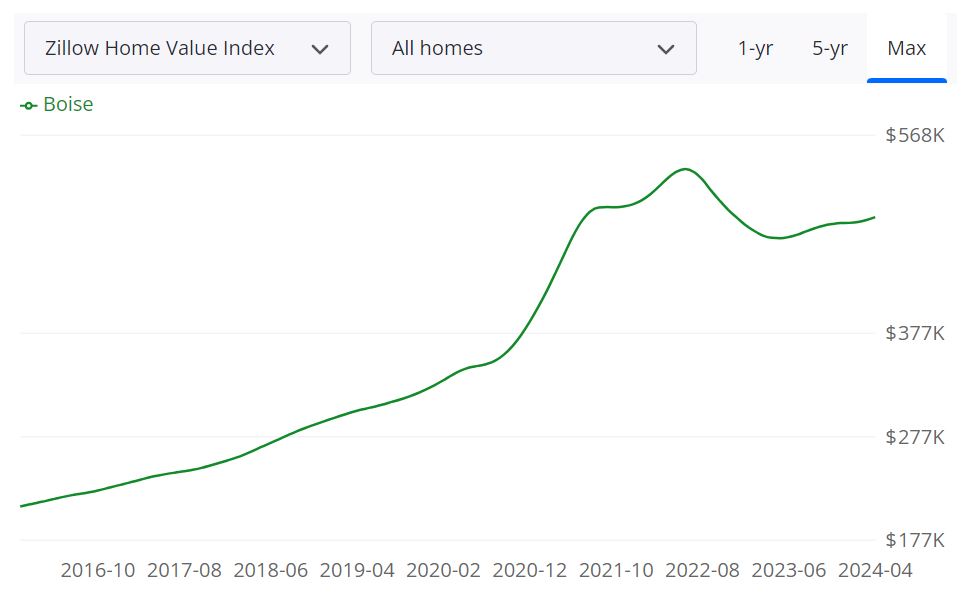967x593 pixels.
Task: Click the 2023-06 date label
Action: click(788, 570)
